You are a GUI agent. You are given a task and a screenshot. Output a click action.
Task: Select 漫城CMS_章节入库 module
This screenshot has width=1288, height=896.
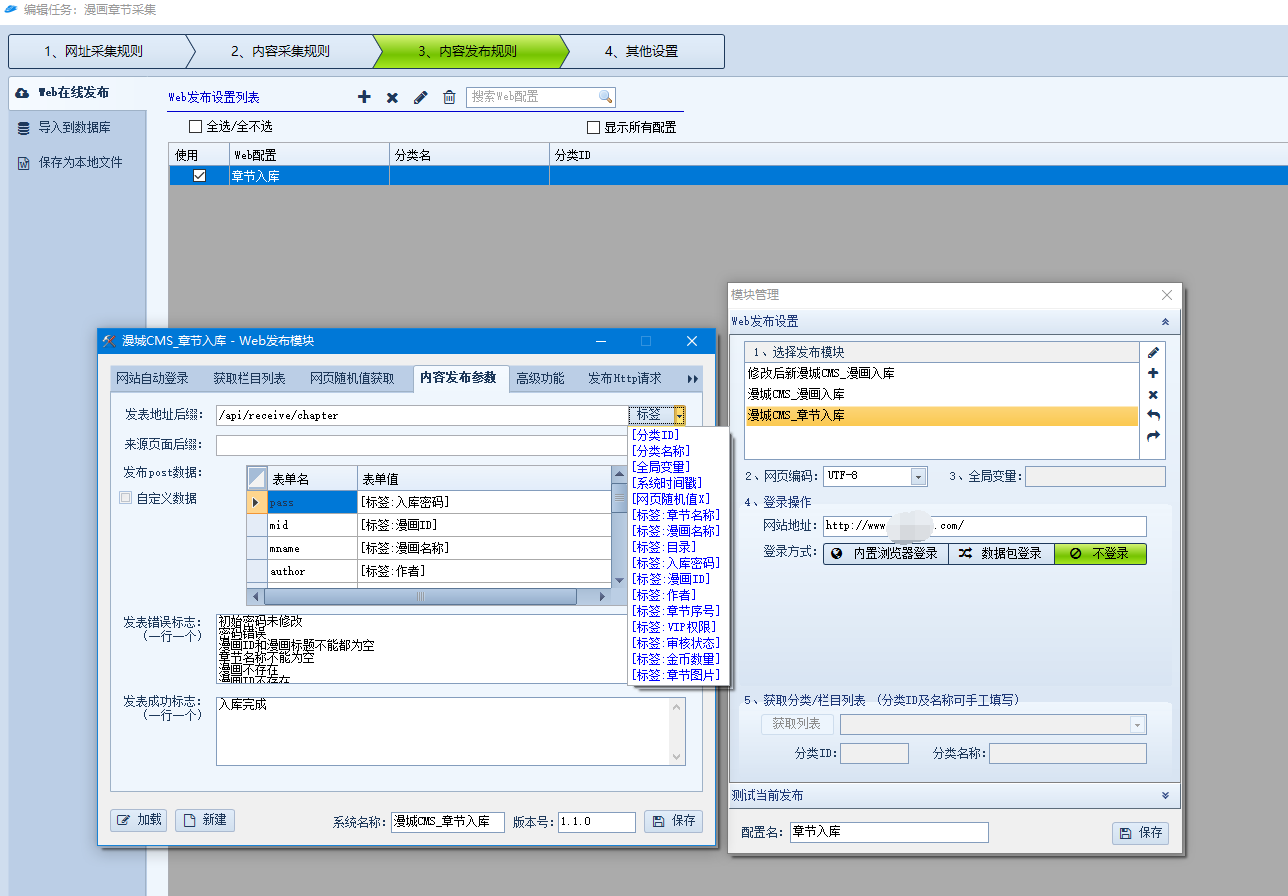coord(942,415)
